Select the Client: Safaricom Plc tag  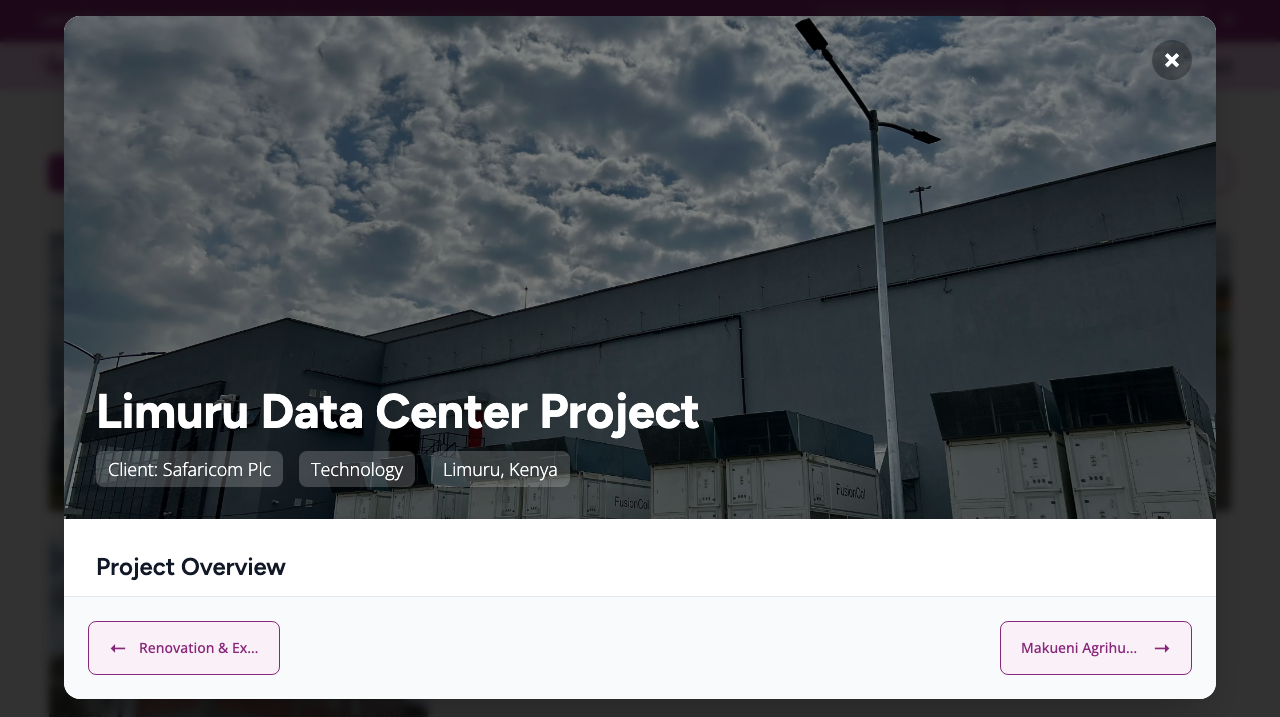click(x=189, y=469)
